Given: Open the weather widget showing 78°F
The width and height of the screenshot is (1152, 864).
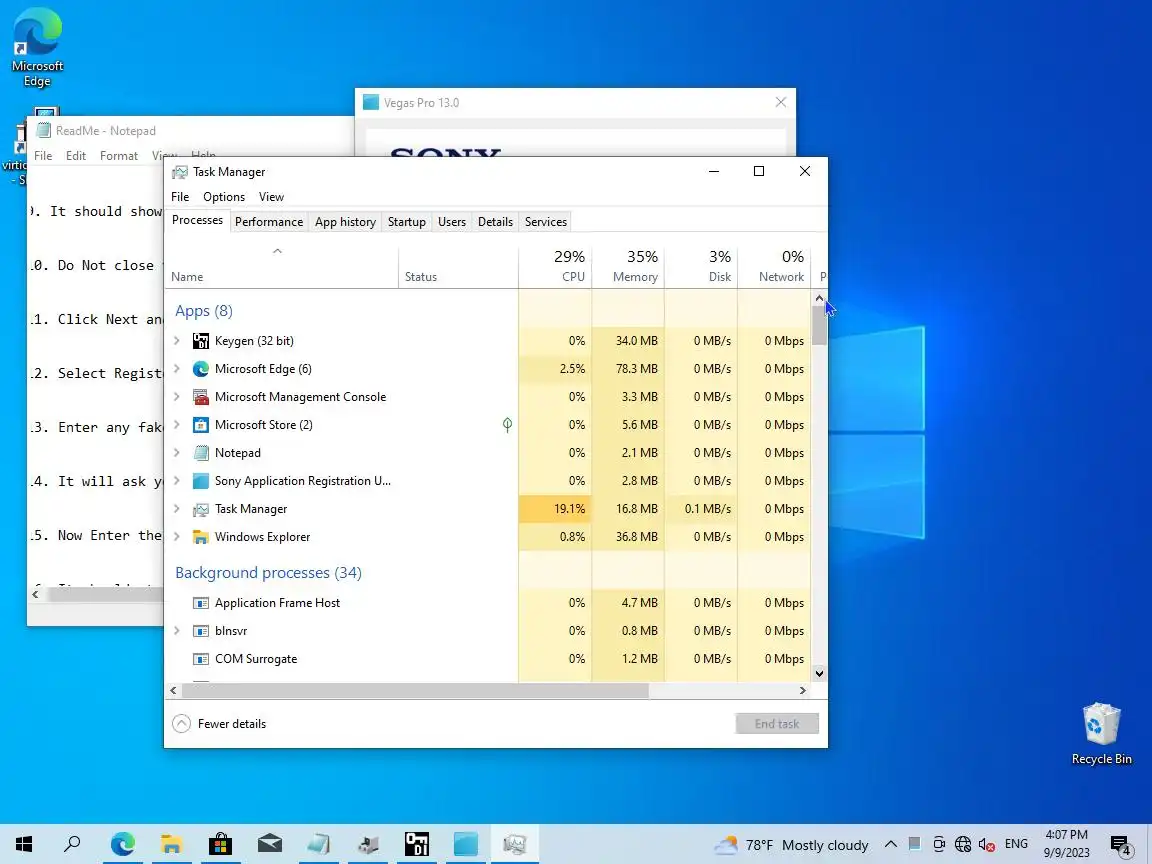Looking at the screenshot, I should pyautogui.click(x=791, y=845).
